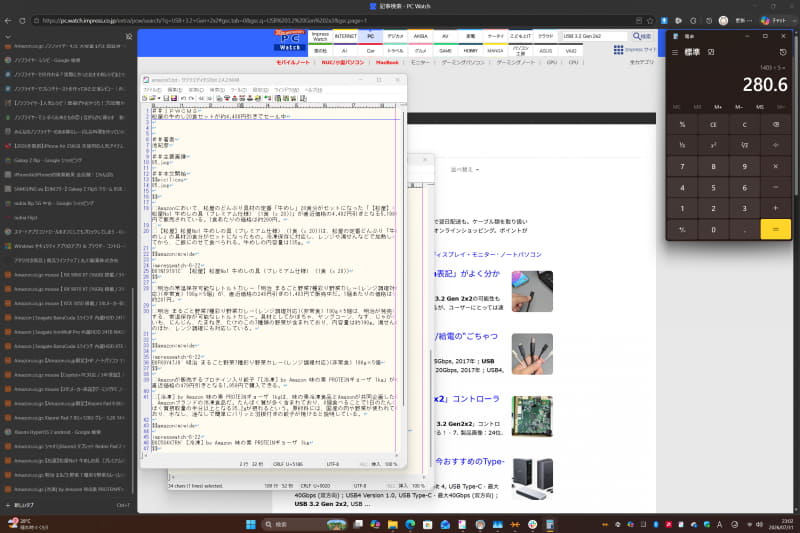Click the x squared key on calculator
Screen dimensions: 800x533
713,145
